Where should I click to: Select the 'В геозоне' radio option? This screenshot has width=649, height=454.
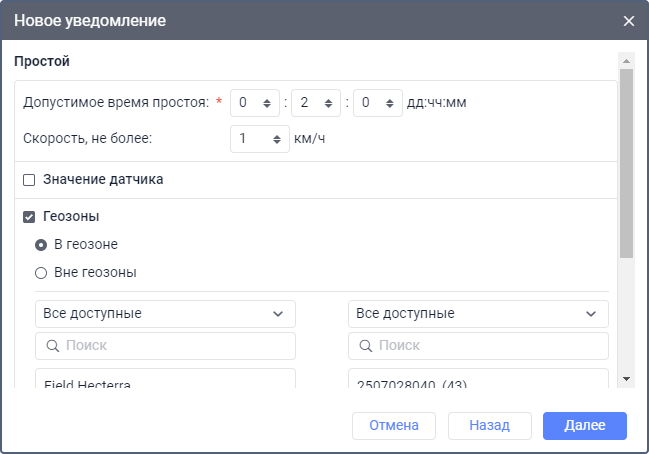41,244
